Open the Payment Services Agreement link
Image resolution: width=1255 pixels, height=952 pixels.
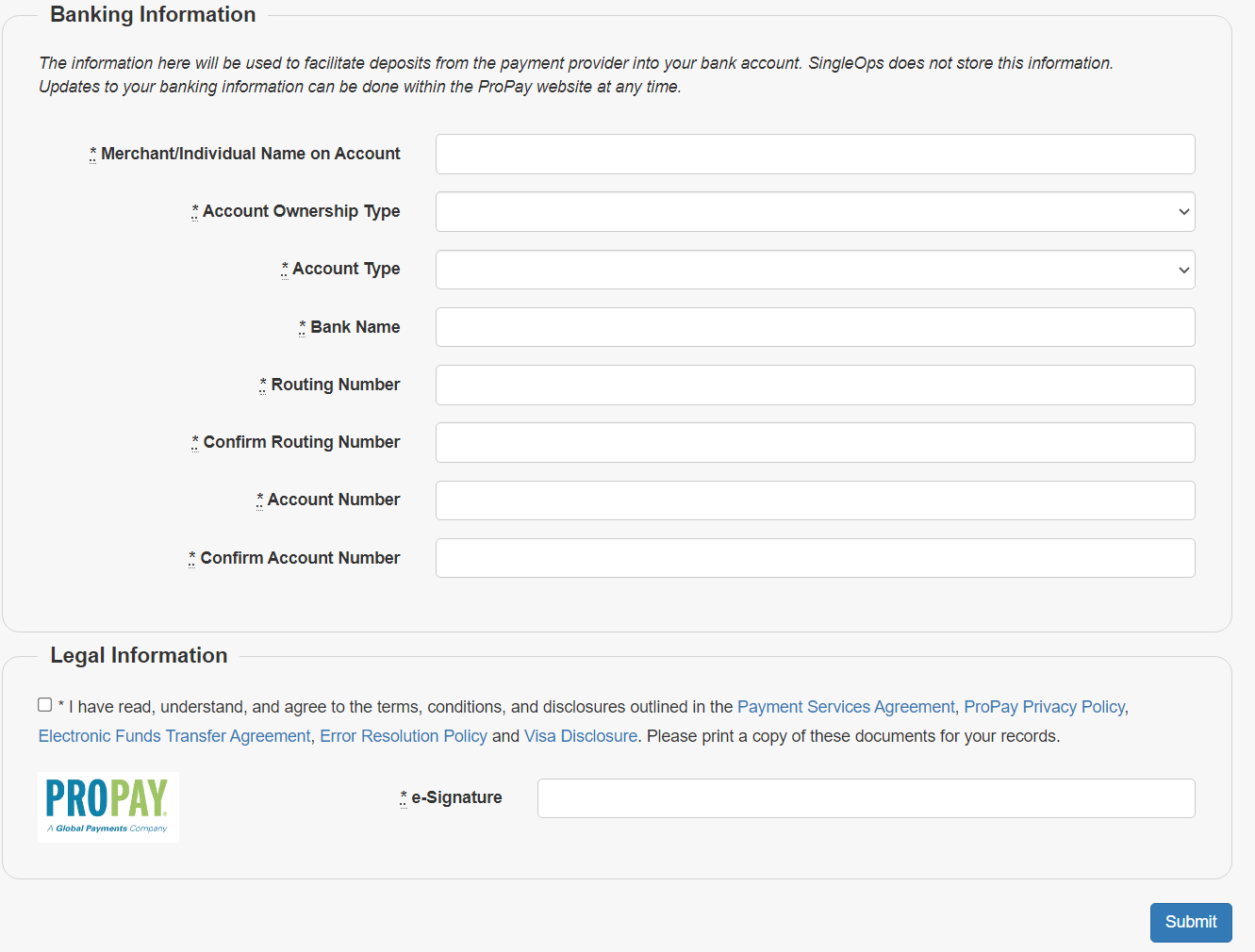click(846, 707)
